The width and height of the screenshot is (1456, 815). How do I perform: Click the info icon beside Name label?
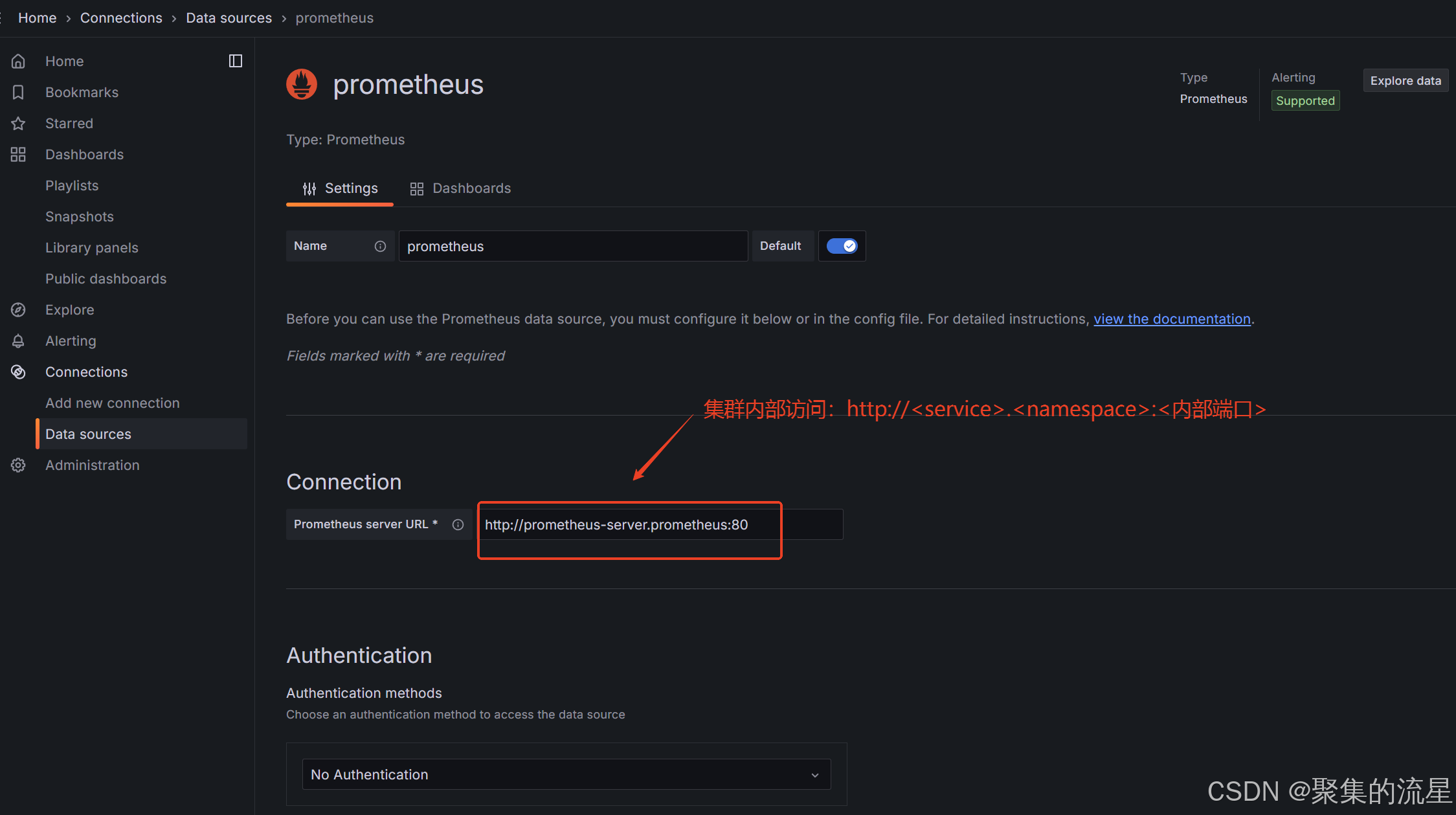[380, 246]
